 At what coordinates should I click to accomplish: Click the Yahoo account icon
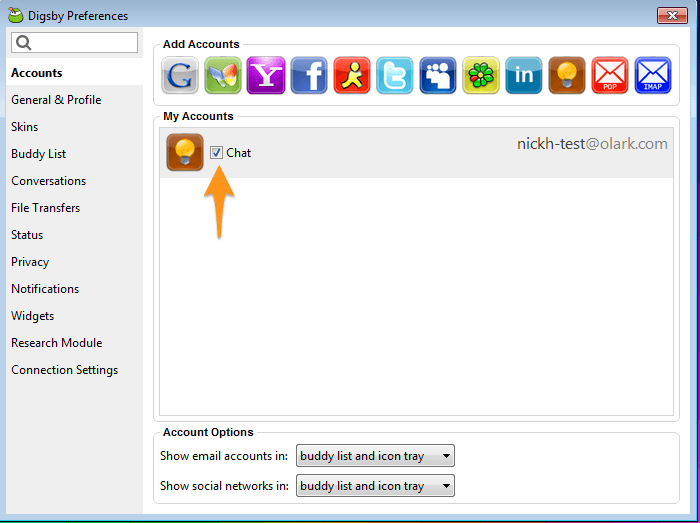tap(266, 75)
